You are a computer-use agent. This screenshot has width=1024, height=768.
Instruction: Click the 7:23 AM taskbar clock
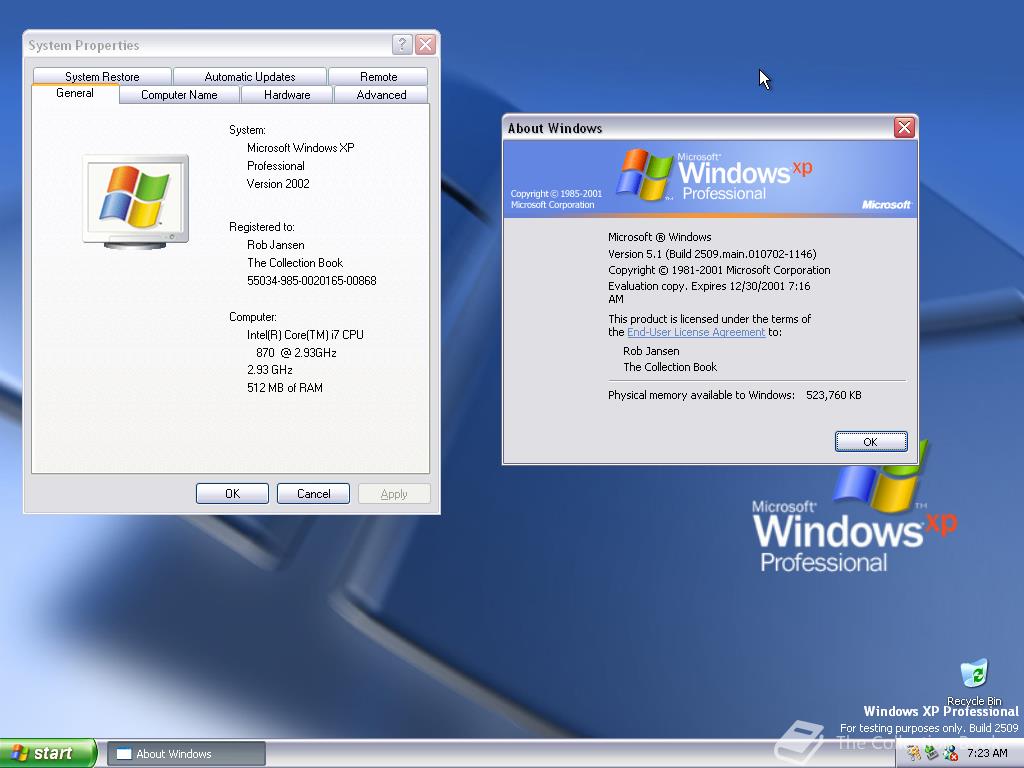987,753
